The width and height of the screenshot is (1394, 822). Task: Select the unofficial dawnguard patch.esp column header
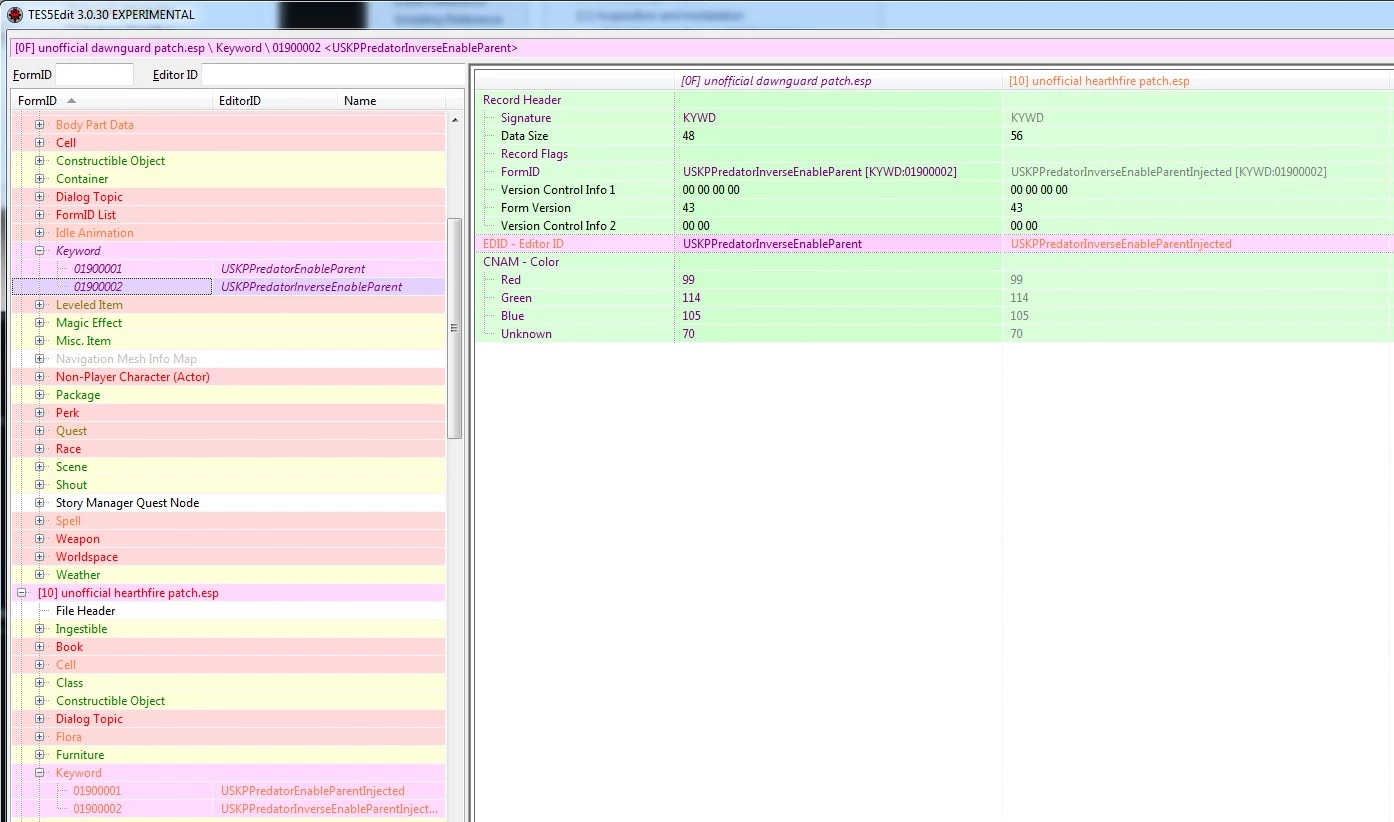coord(838,81)
